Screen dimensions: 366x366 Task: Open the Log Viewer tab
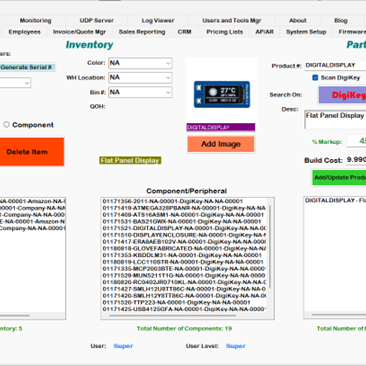point(158,20)
